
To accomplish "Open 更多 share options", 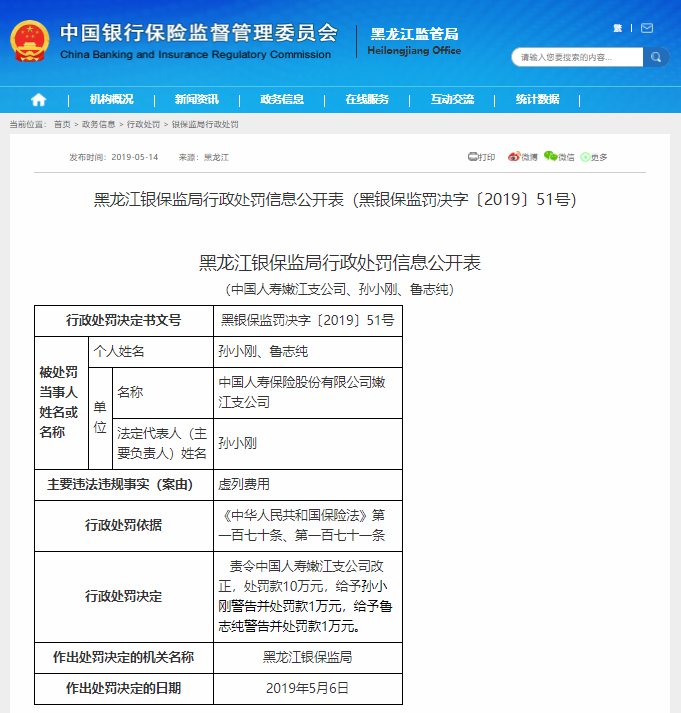I will (594, 157).
